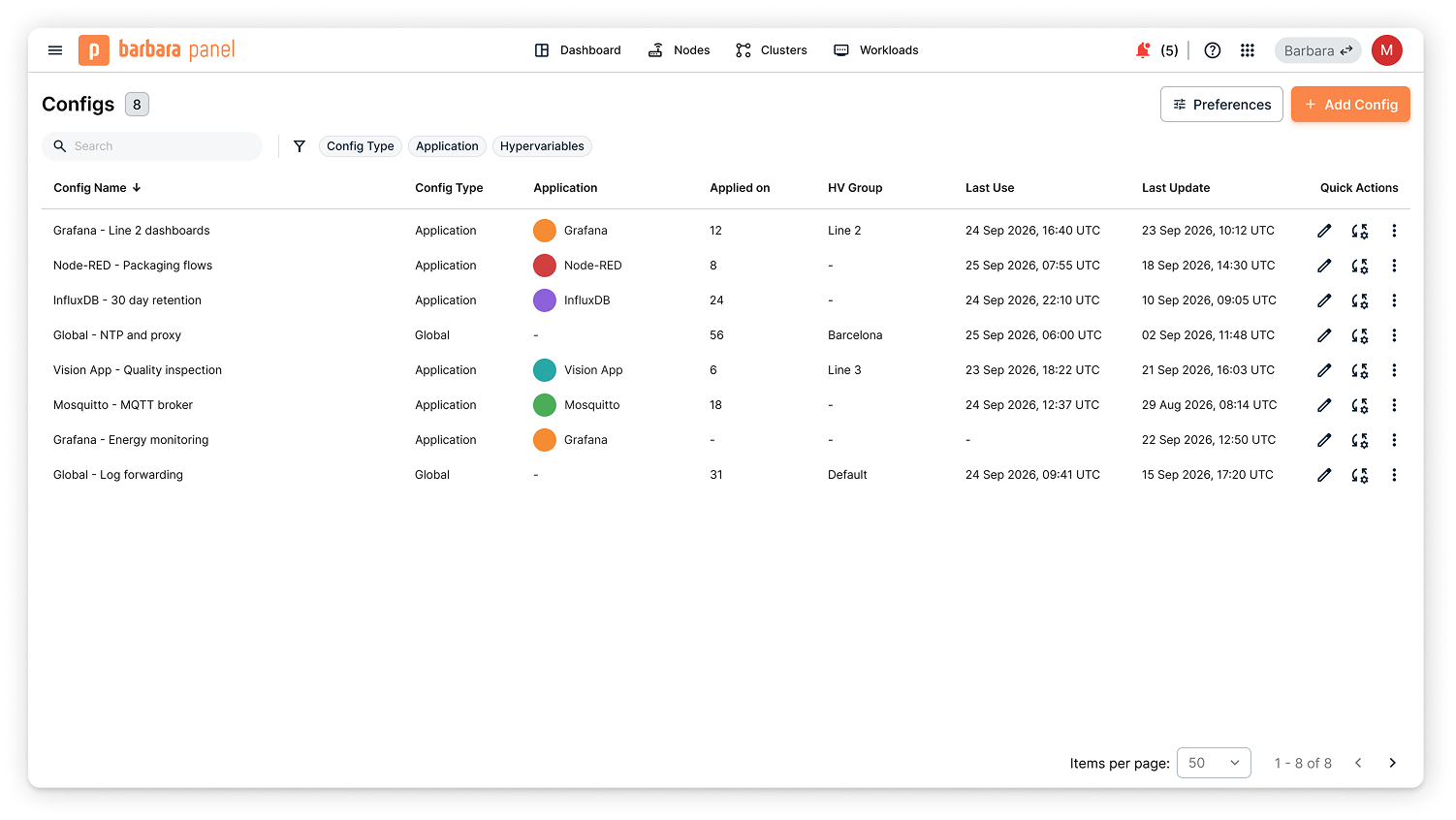Open more actions for Node-RED - Packaging flows
Viewport: 1456px width, 820px height.
pyautogui.click(x=1394, y=266)
